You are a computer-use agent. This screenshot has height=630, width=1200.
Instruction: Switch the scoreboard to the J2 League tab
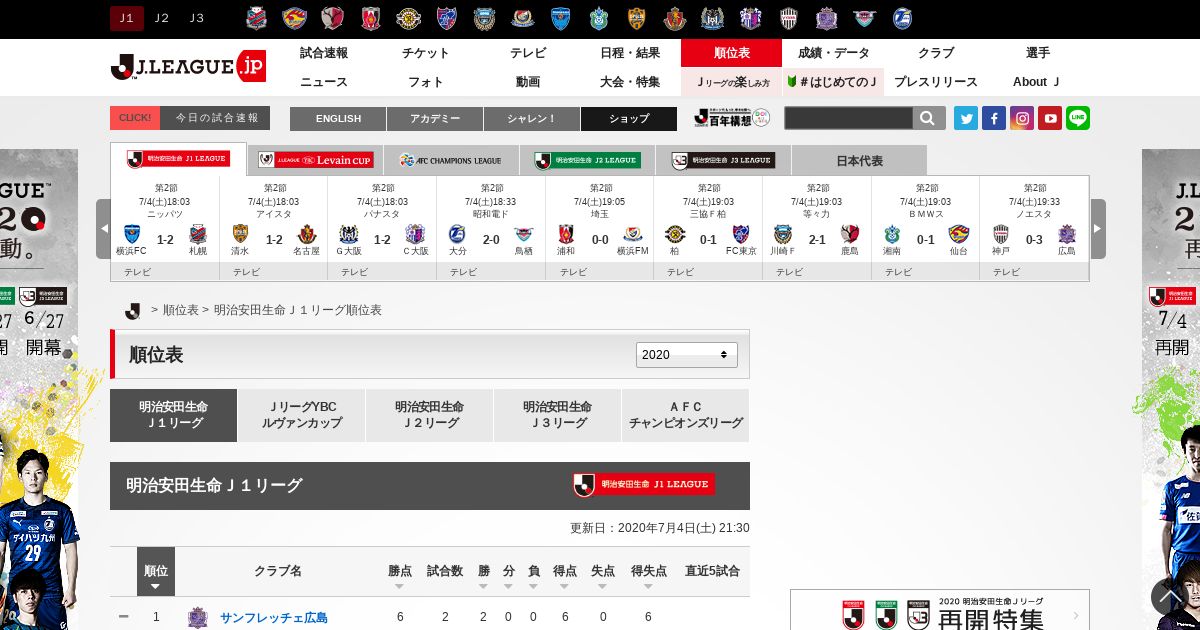coord(587,160)
